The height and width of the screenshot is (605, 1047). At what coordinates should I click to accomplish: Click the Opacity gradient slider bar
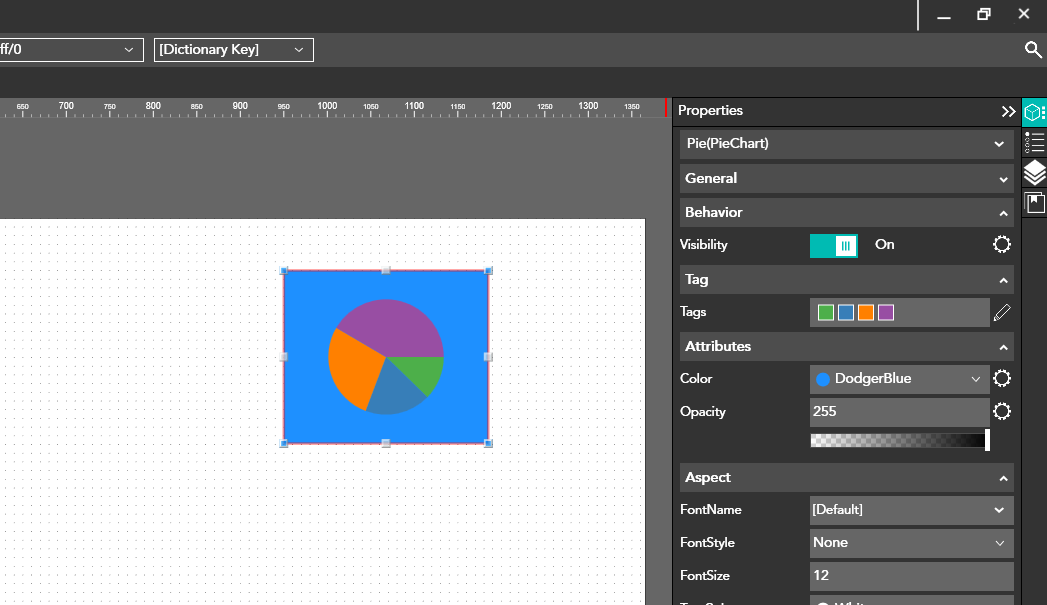point(898,440)
